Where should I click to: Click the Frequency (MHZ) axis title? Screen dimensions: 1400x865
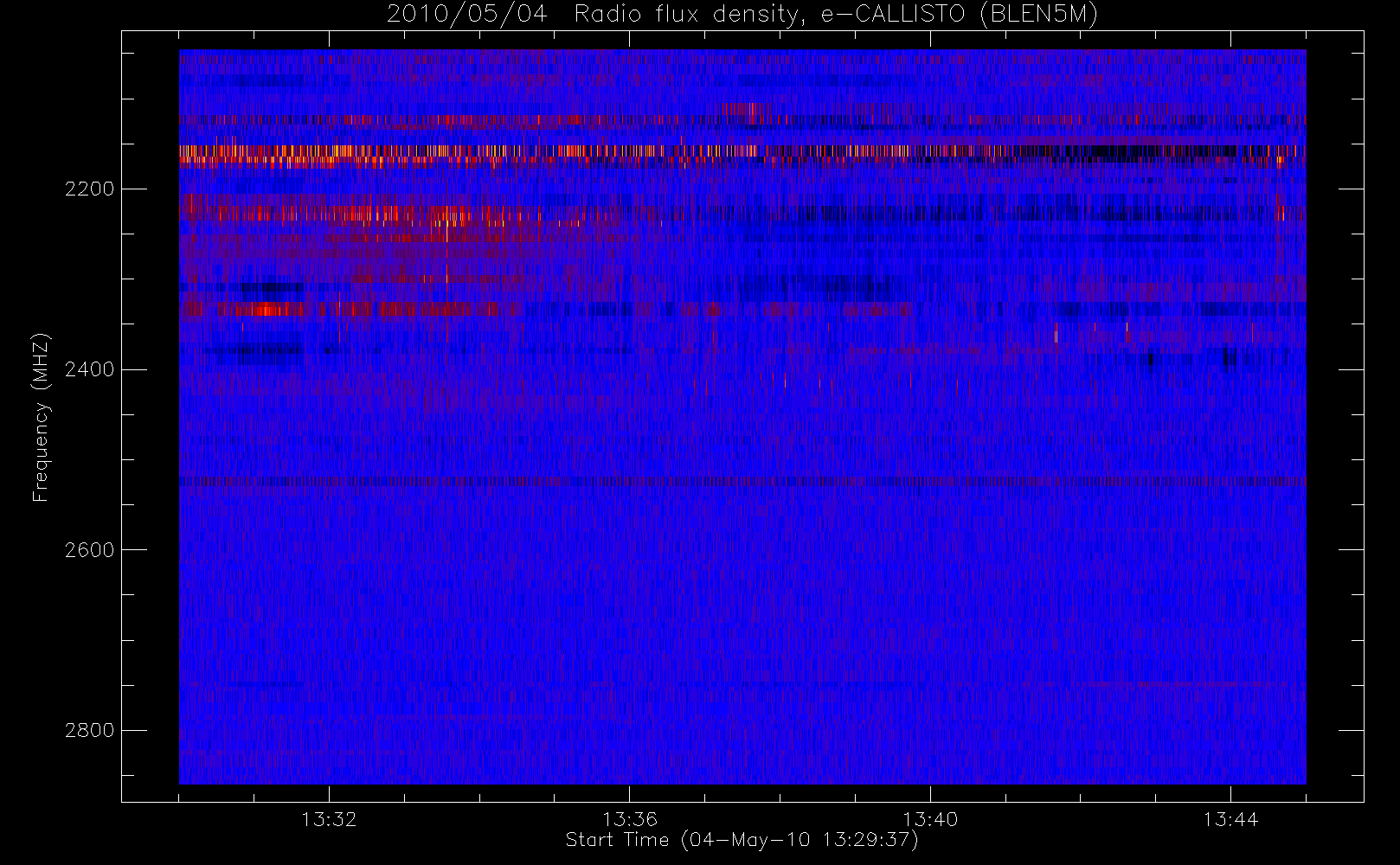pyautogui.click(x=41, y=417)
